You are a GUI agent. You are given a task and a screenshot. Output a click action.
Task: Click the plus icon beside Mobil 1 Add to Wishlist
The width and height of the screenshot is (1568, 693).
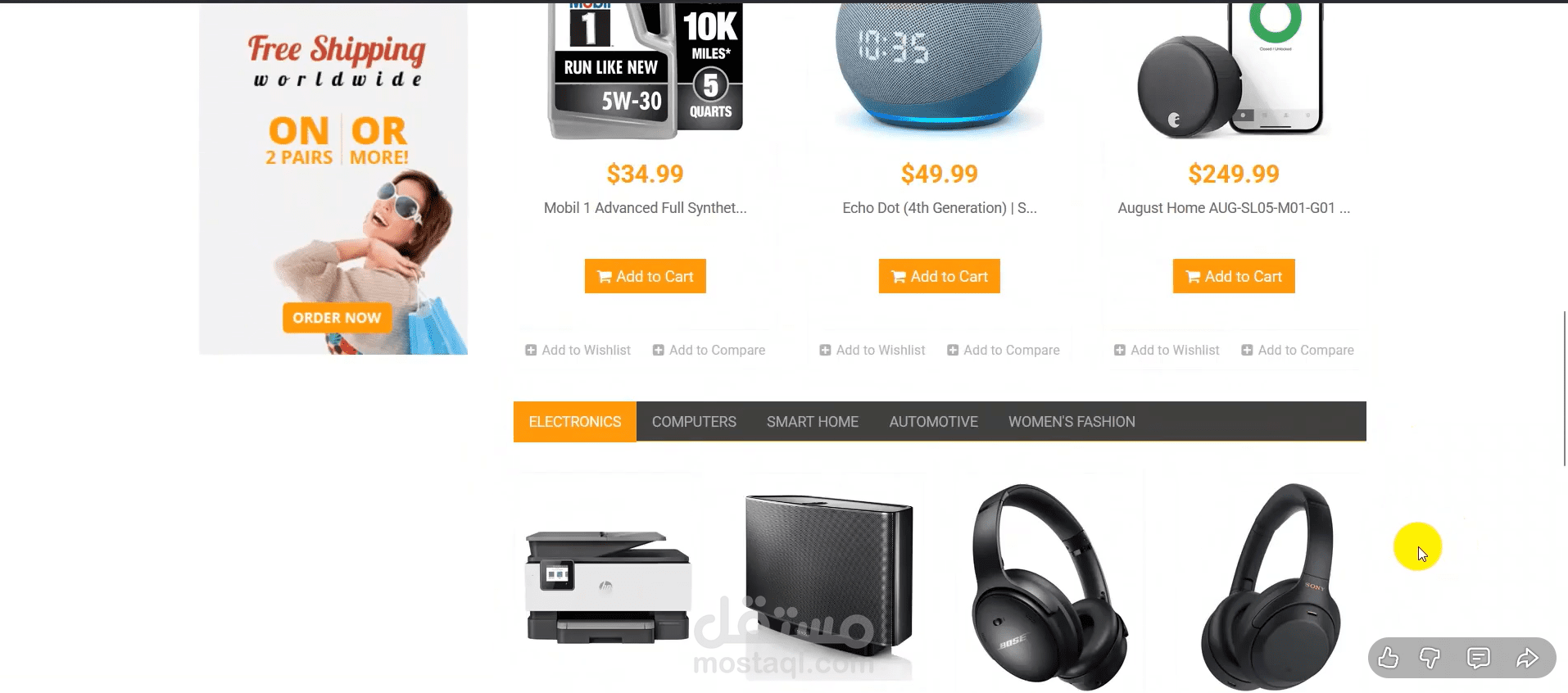point(531,351)
